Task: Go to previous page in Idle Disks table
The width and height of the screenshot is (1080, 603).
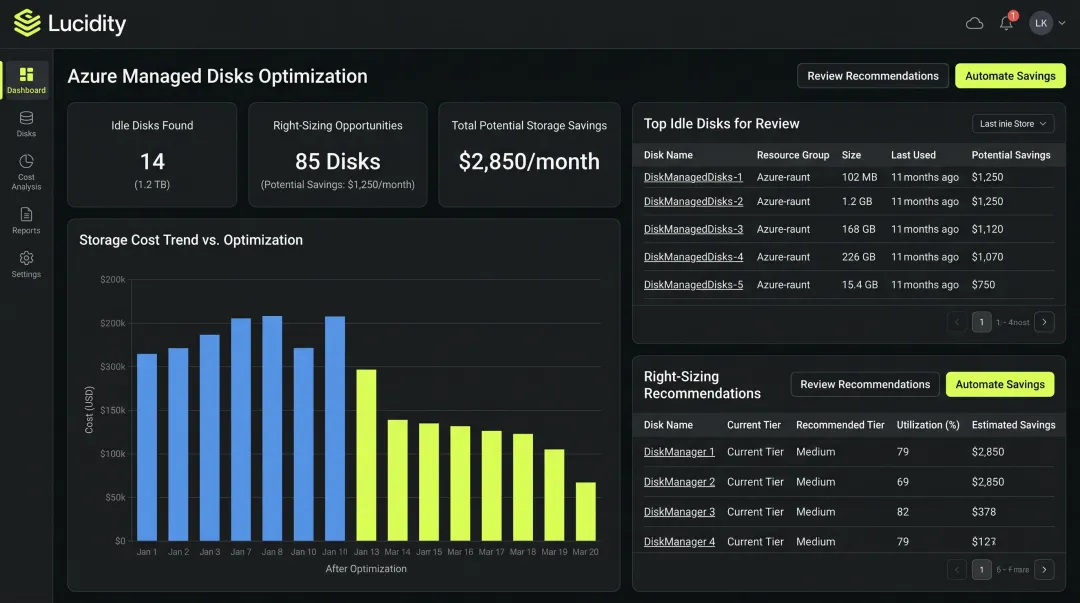Action: (x=957, y=322)
